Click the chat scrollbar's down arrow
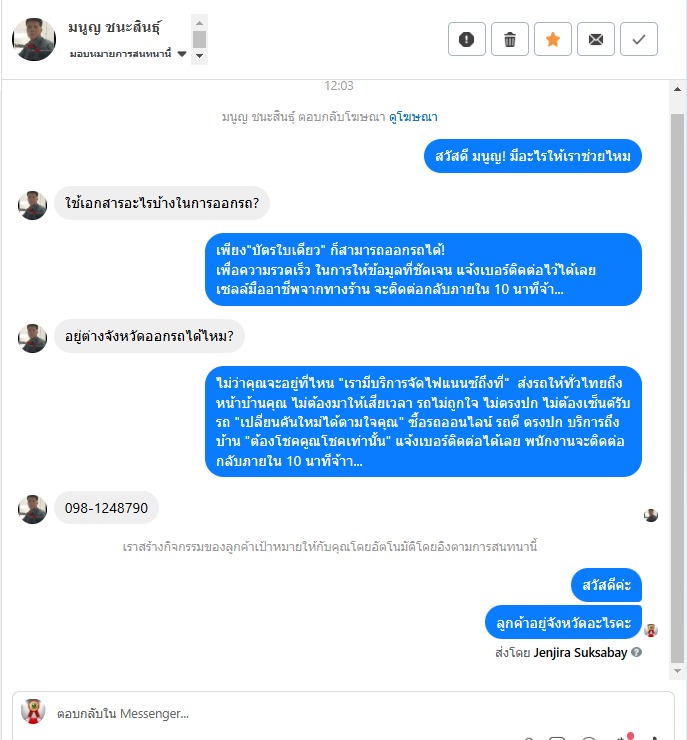 (677, 671)
